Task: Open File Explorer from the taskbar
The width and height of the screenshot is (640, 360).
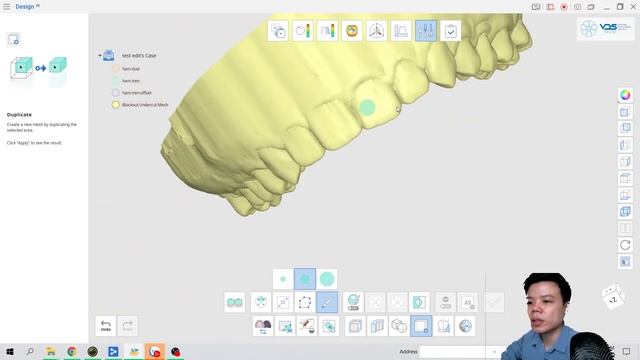Action: coord(51,351)
